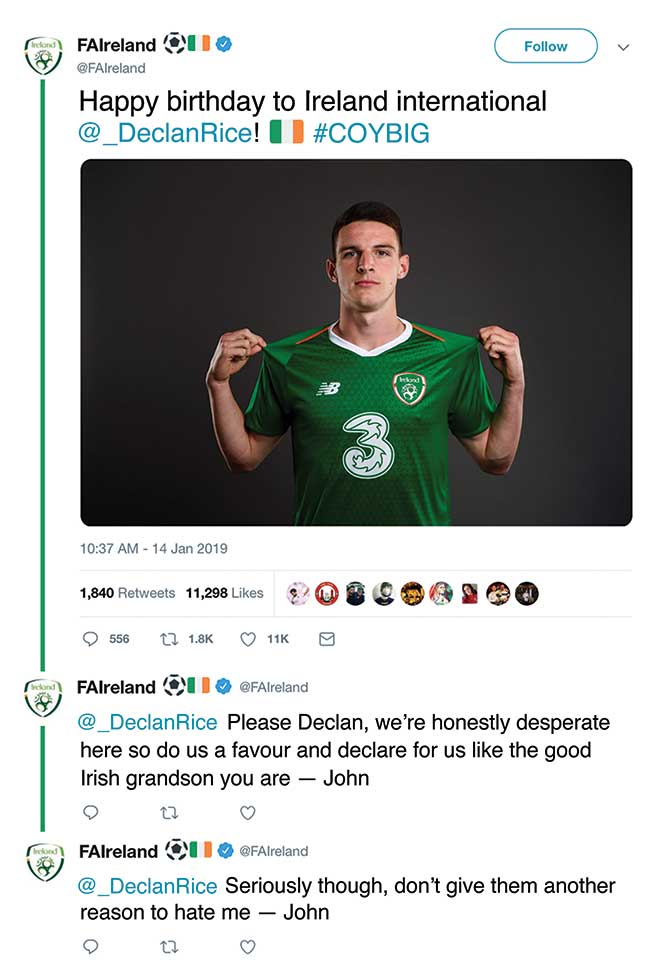Retweet the 'Please Declan' tweet
Screen dimensions: 670x972
pos(169,812)
